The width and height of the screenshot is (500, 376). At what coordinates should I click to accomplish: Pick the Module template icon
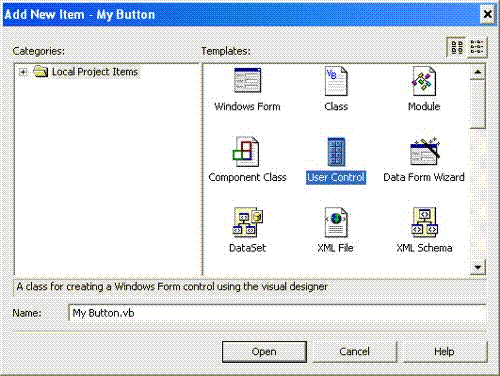point(424,81)
